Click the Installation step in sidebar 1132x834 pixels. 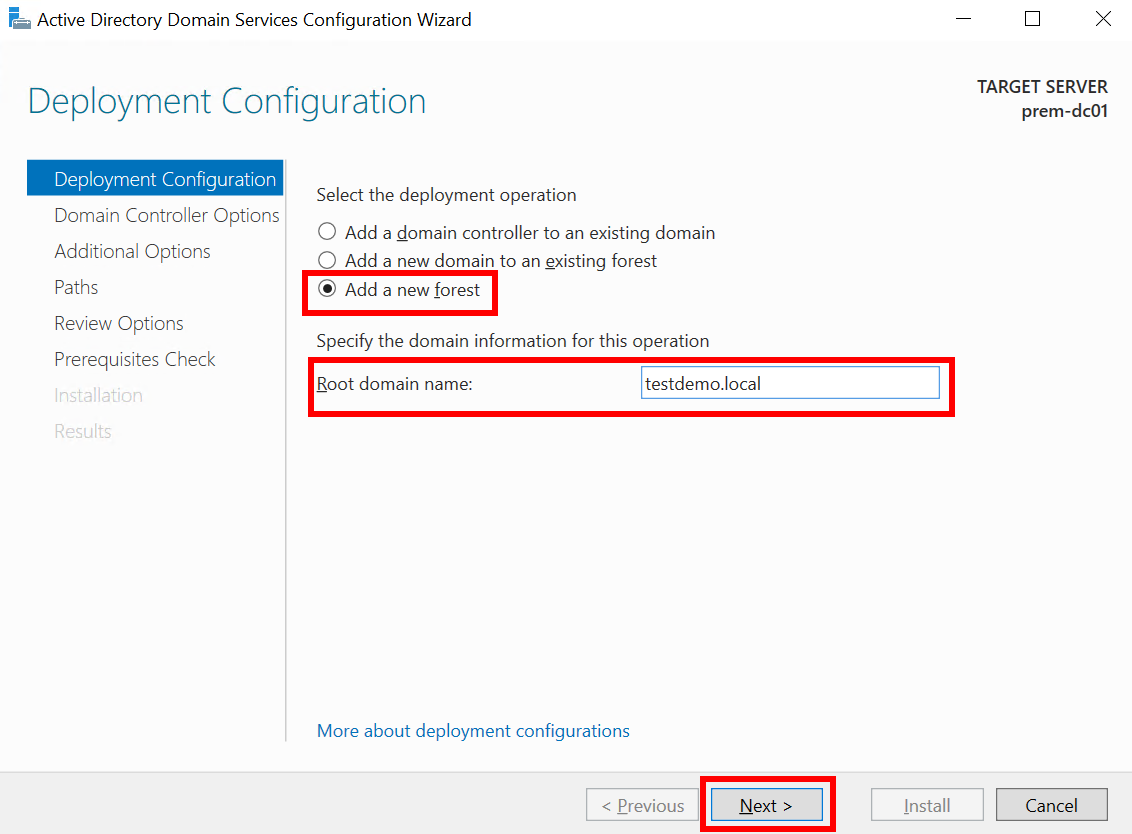[98, 396]
